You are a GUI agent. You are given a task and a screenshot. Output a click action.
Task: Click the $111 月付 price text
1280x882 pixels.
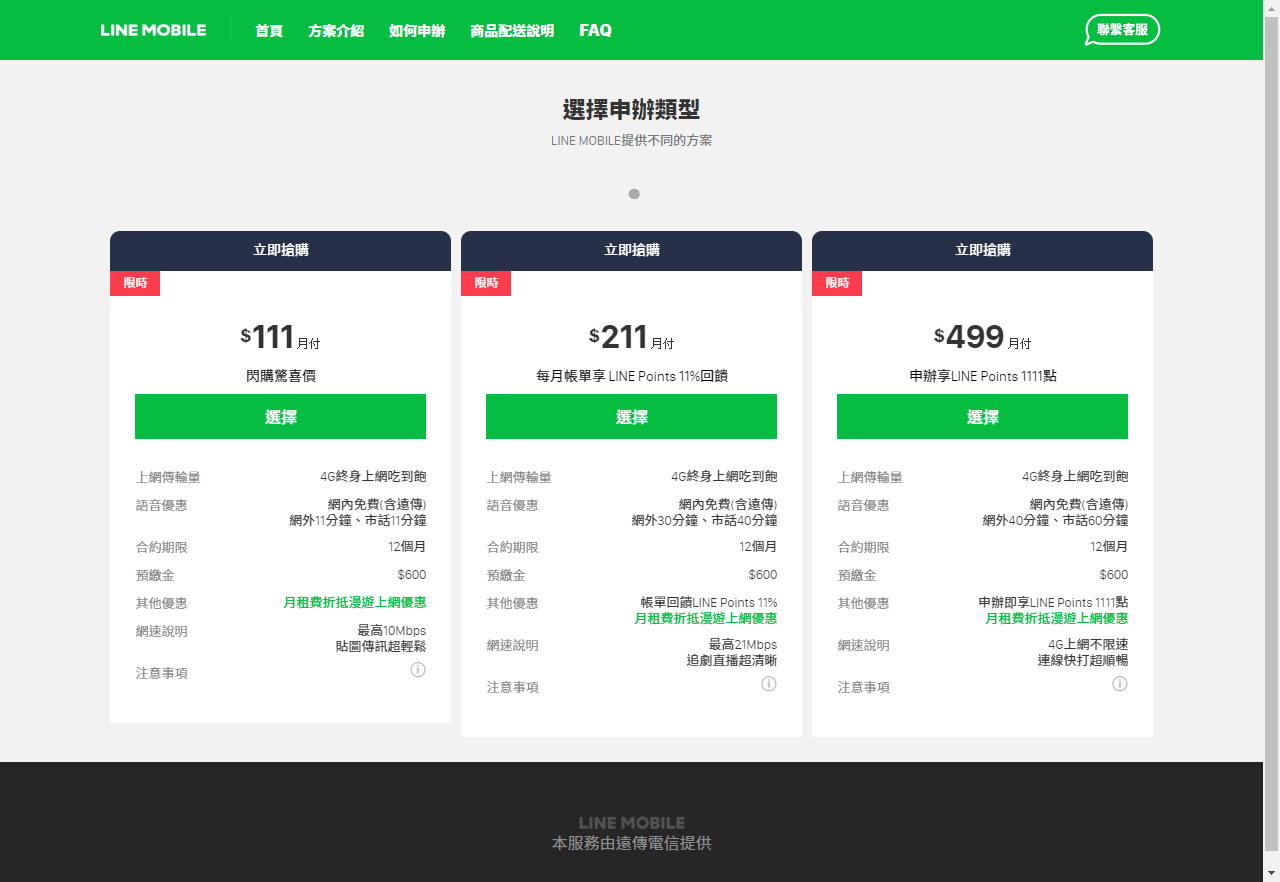pyautogui.click(x=280, y=337)
